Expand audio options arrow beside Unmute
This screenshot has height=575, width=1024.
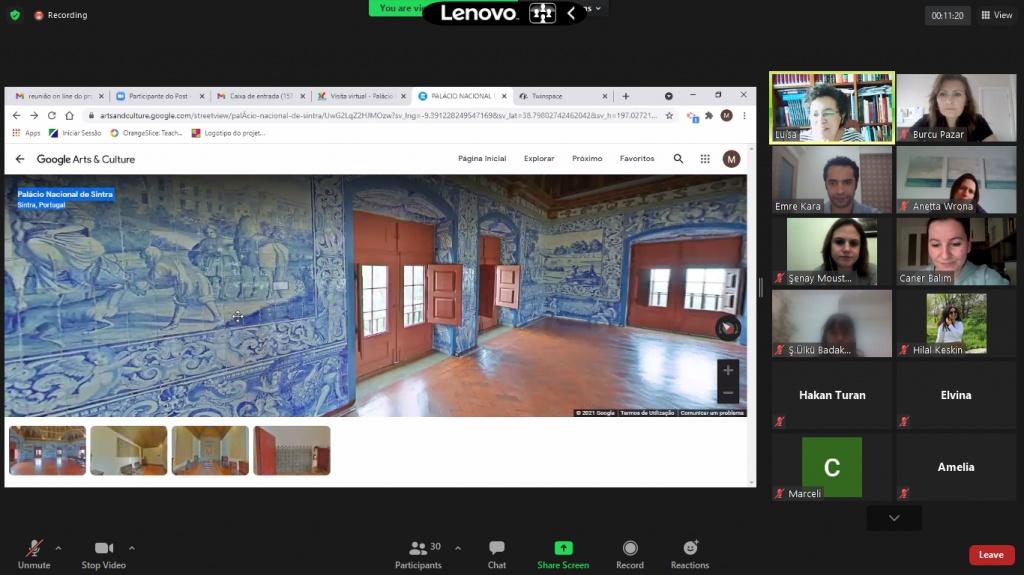click(x=58, y=548)
